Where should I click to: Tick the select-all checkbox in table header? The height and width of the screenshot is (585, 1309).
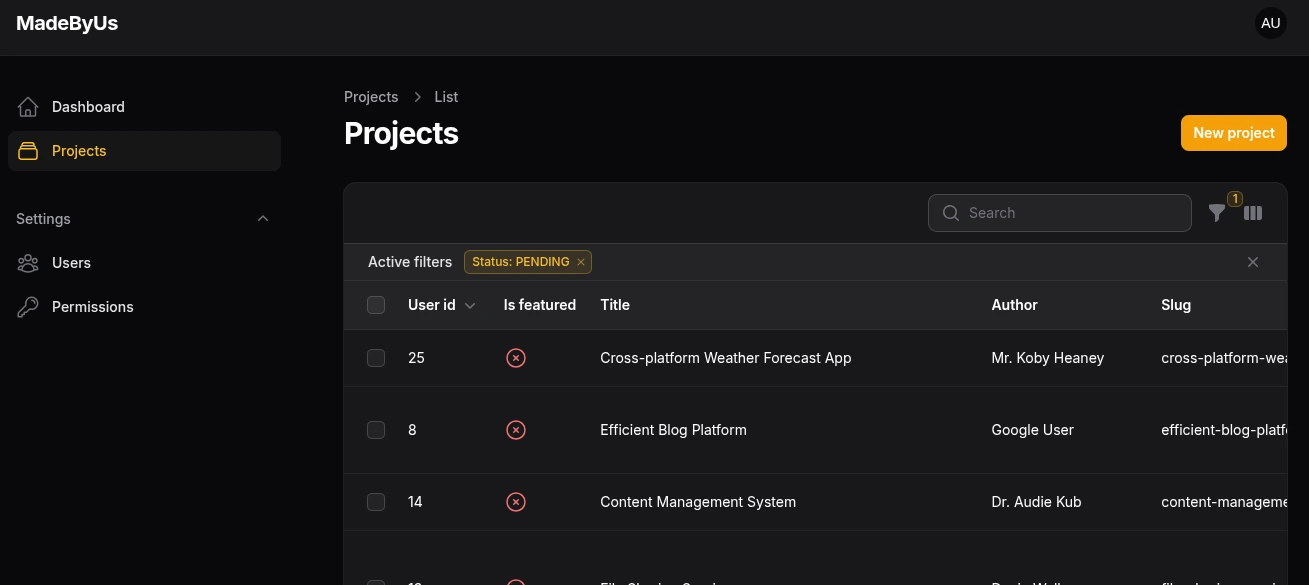pos(376,305)
